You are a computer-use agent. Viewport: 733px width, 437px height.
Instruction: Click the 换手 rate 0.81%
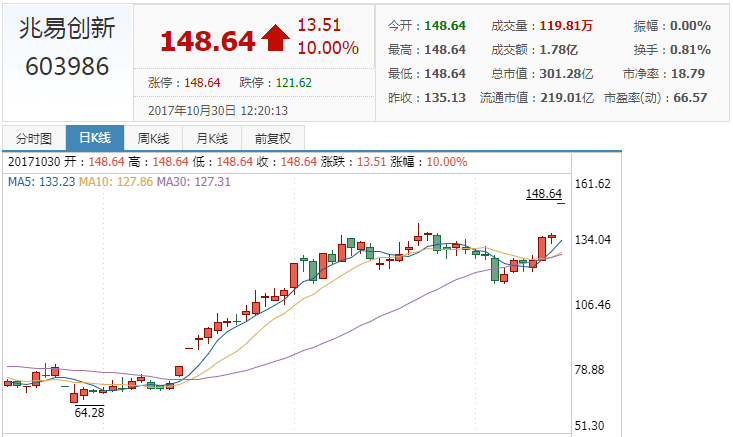pos(690,50)
